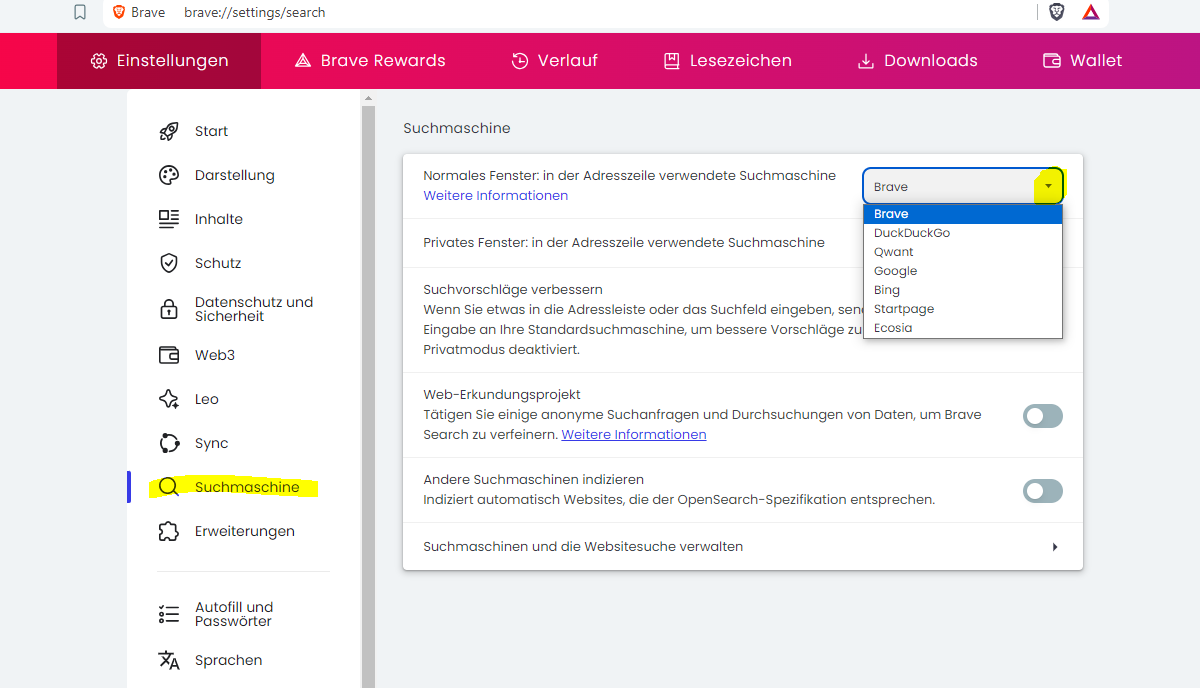Switch to the Verlauf tab label

tap(568, 61)
